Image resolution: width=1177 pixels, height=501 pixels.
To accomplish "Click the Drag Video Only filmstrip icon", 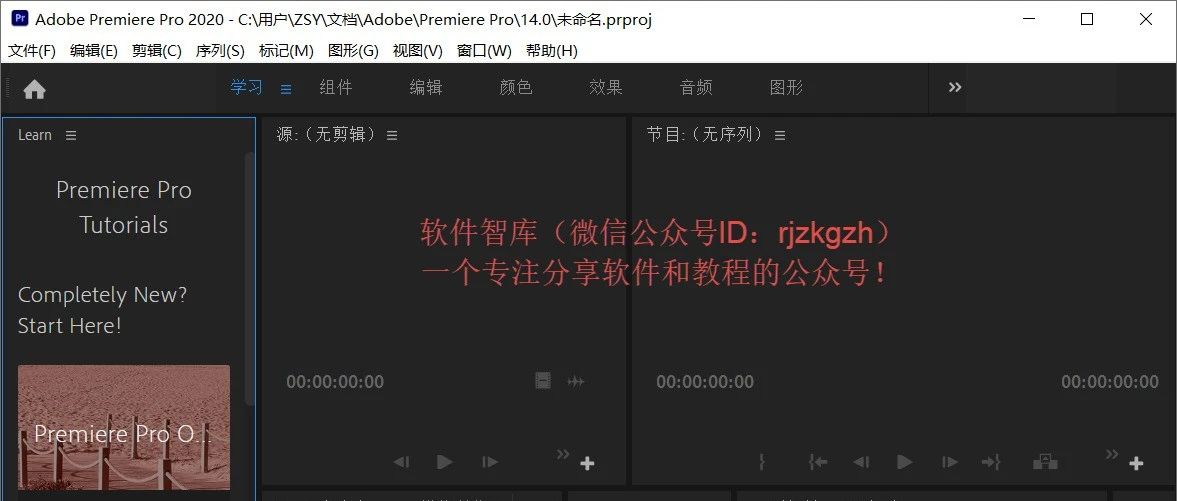I will point(543,381).
